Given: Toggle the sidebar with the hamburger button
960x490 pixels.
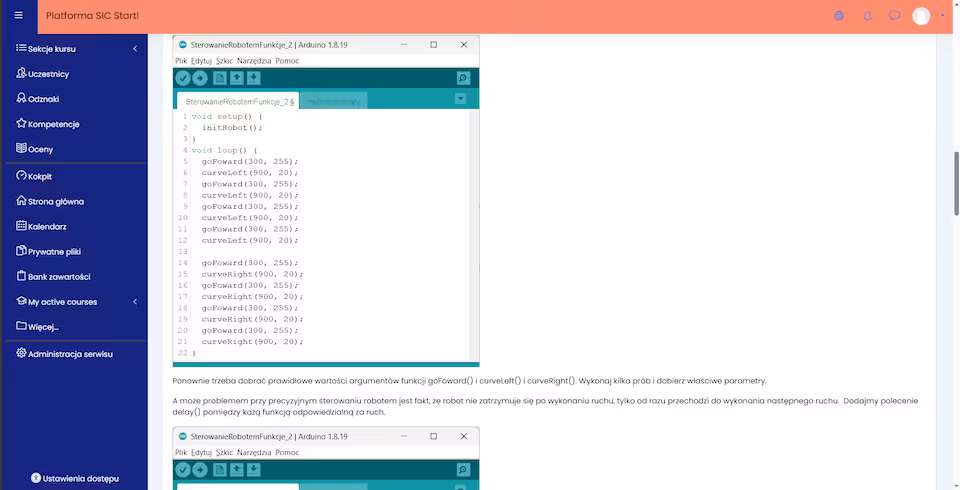Looking at the screenshot, I should click(x=18, y=16).
